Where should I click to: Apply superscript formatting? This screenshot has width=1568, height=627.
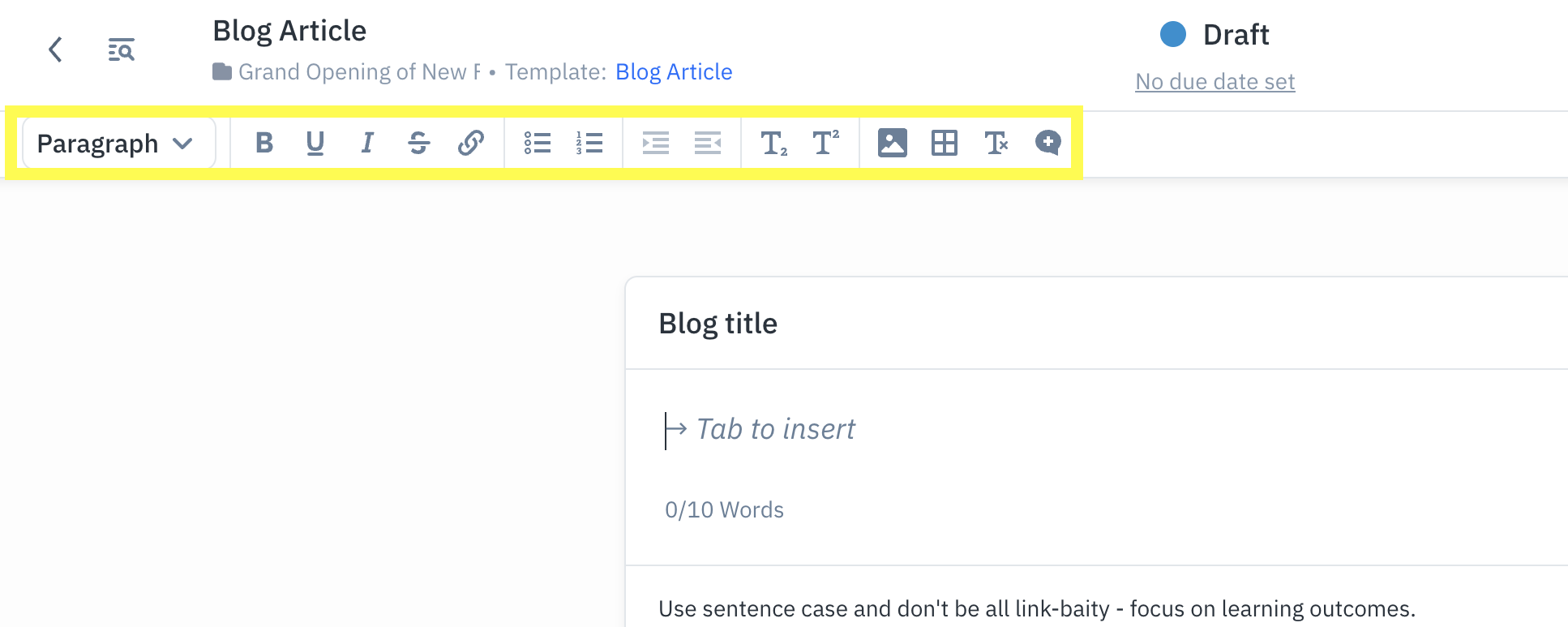click(x=825, y=143)
